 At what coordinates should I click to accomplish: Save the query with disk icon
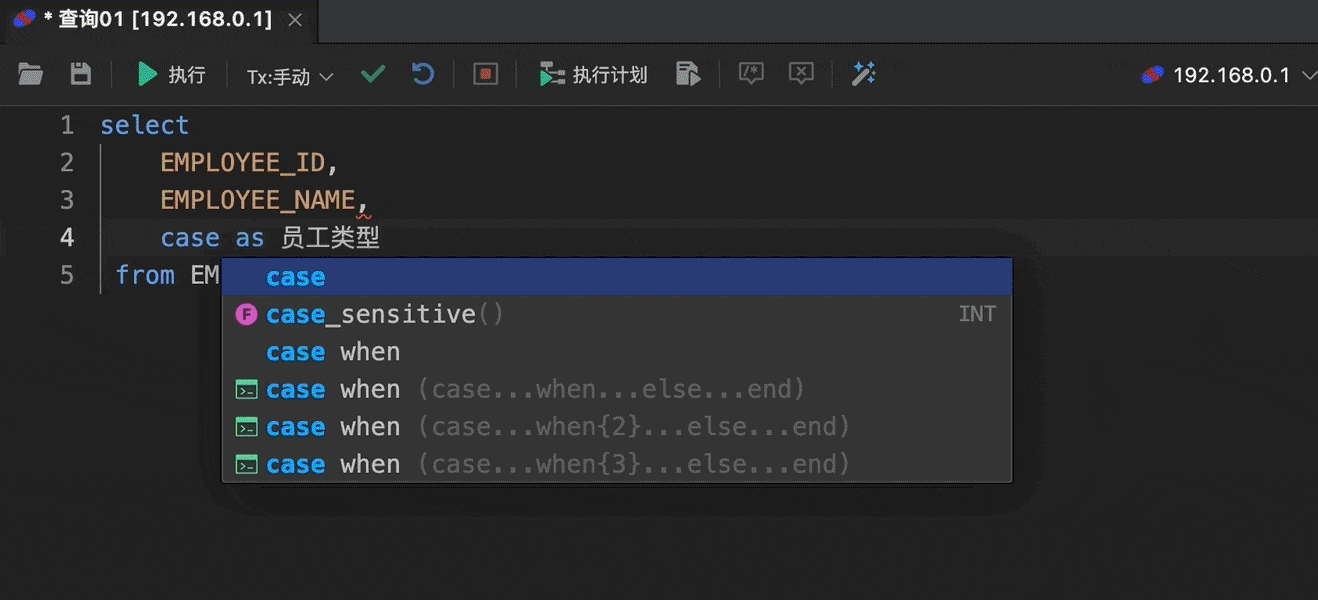pyautogui.click(x=80, y=74)
